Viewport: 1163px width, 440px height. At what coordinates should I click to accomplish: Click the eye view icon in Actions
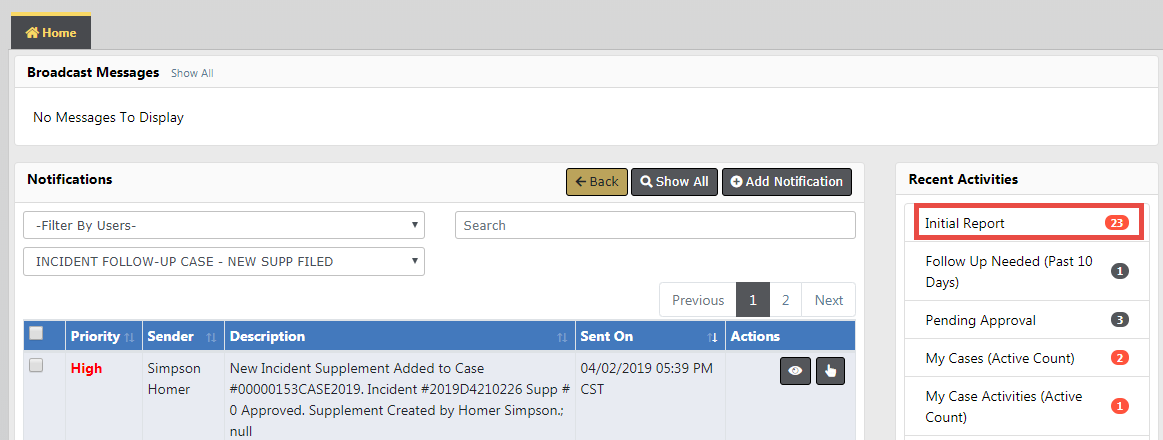795,370
